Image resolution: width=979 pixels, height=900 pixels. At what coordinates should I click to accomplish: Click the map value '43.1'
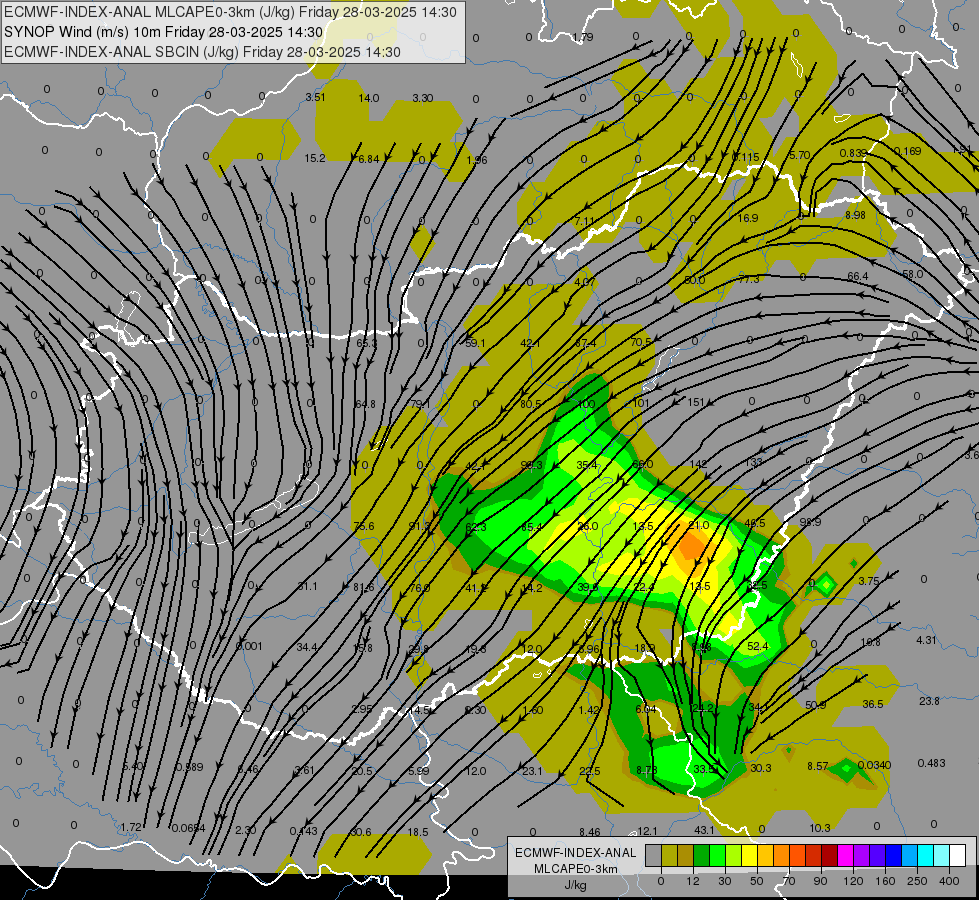[704, 830]
